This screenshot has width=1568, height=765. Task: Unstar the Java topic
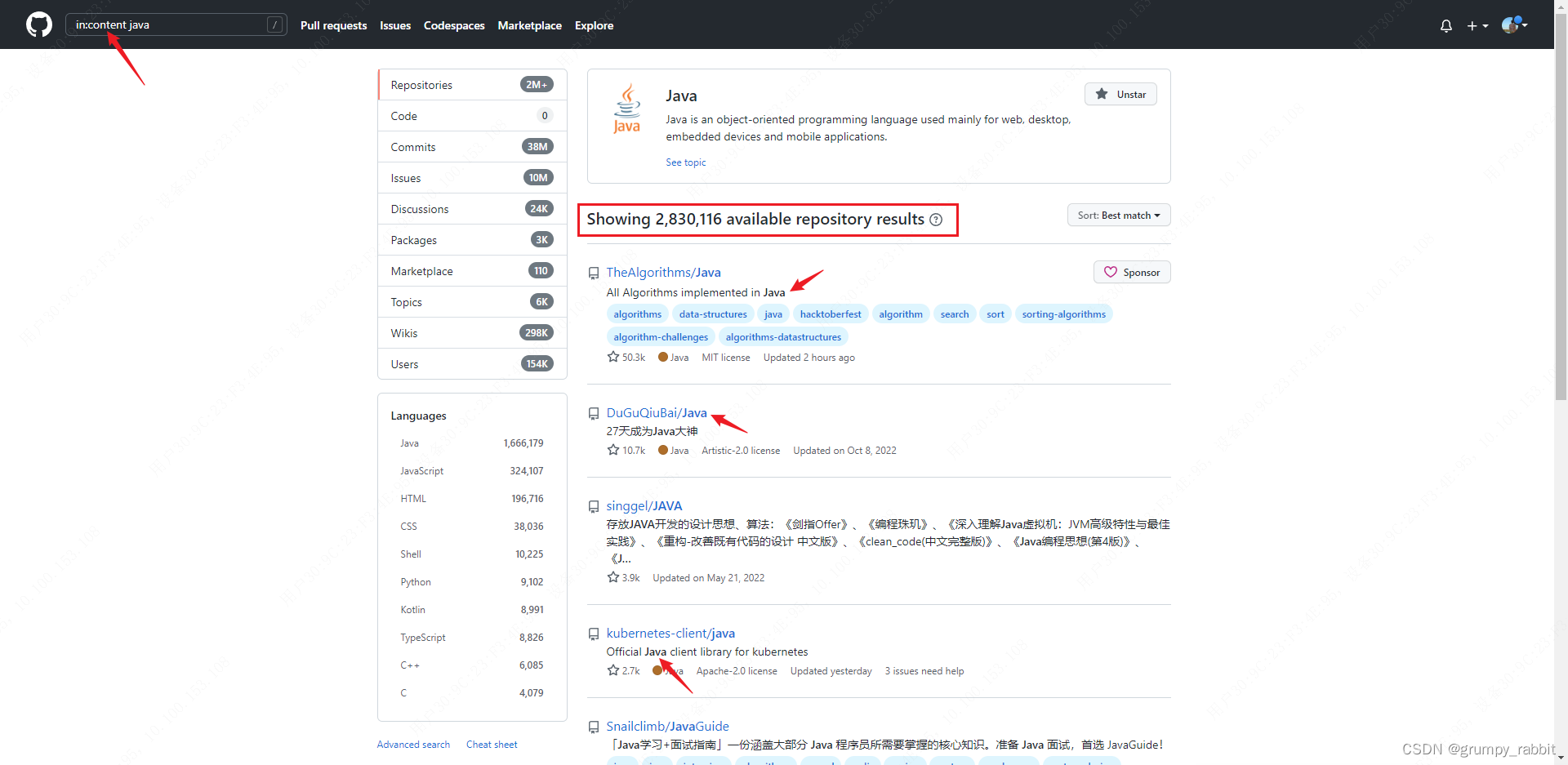tap(1120, 94)
